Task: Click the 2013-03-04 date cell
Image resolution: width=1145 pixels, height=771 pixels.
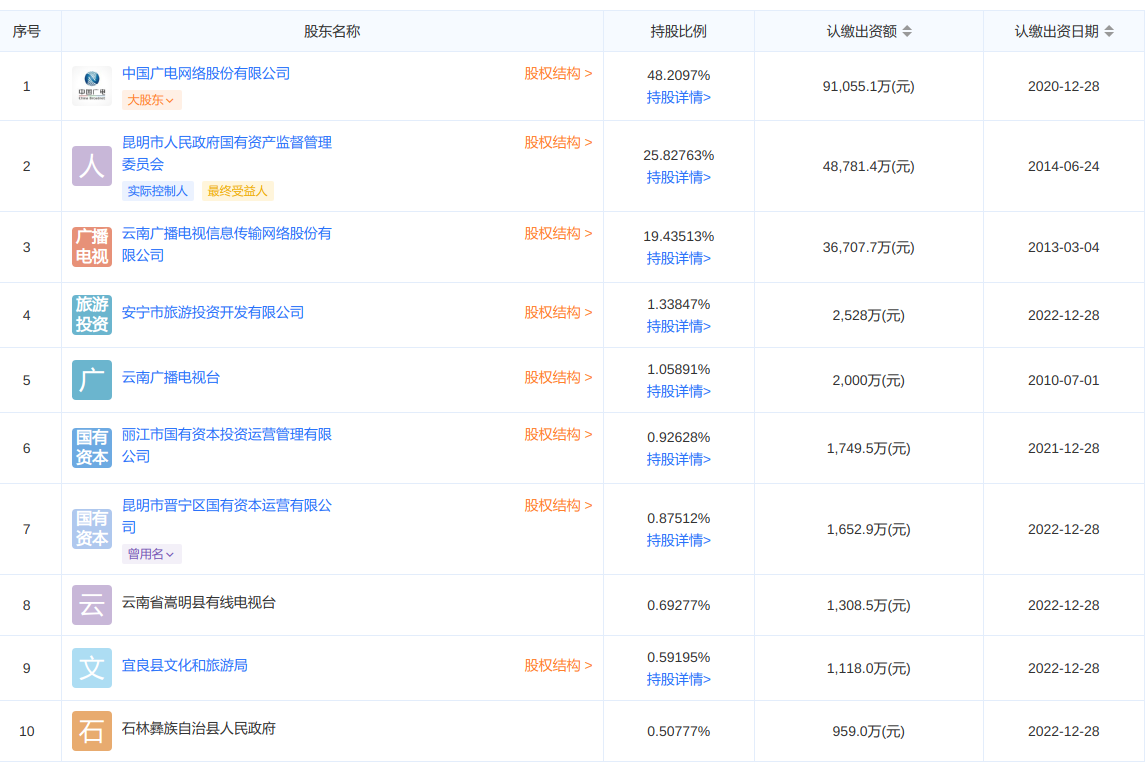Action: pos(1063,248)
